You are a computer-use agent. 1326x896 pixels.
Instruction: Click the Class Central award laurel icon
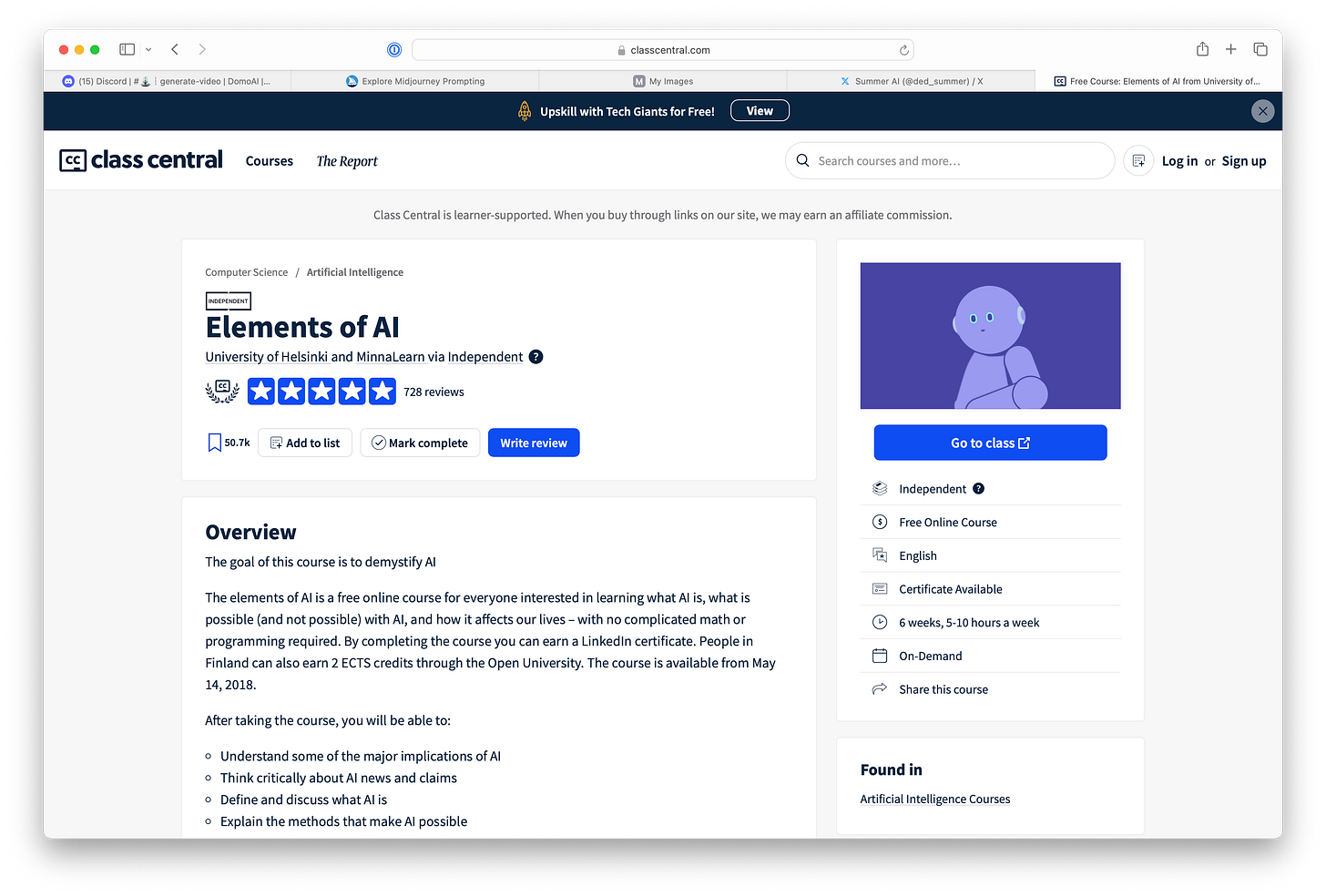pyautogui.click(x=222, y=392)
